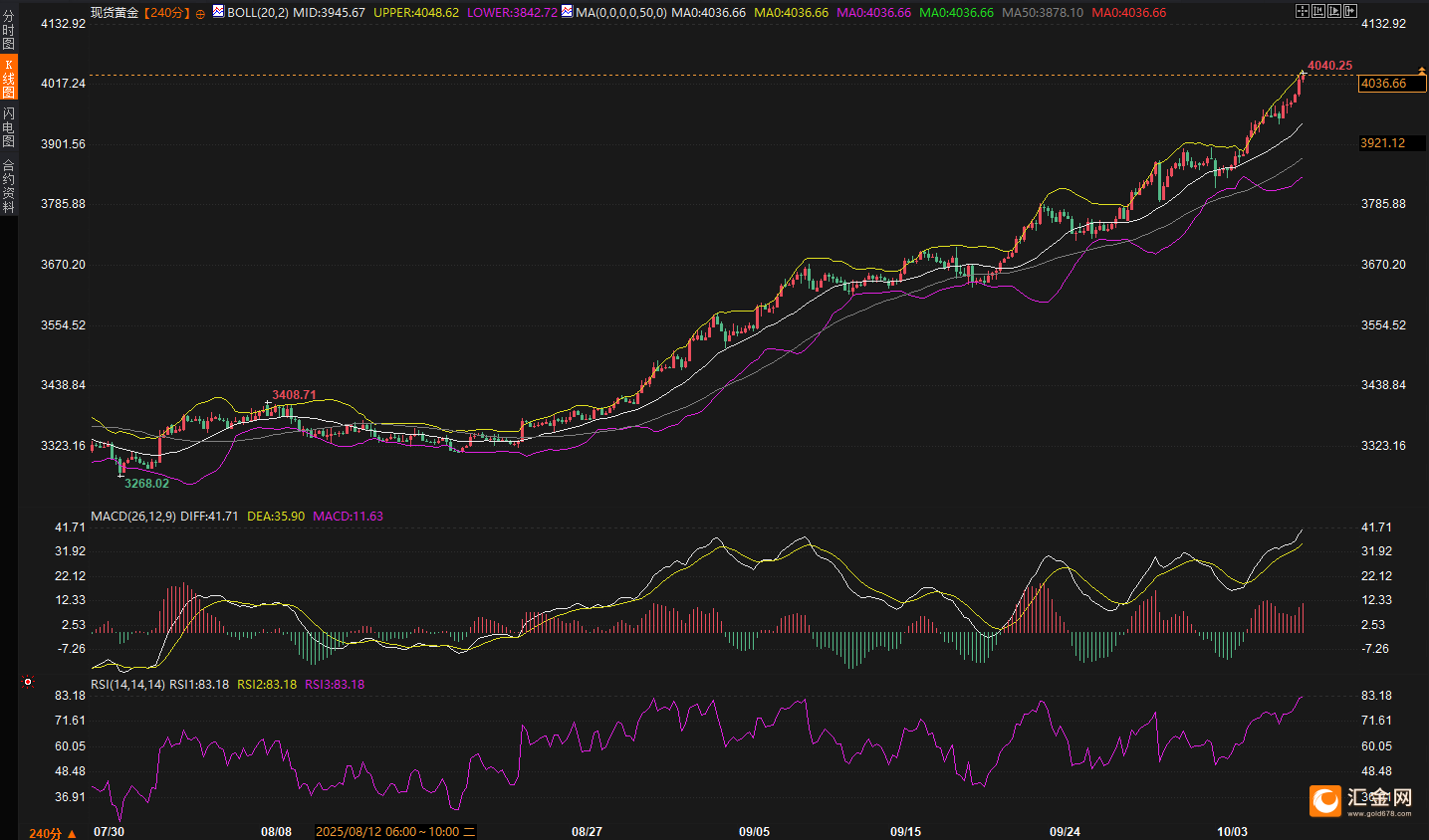1429x840 pixels.
Task: Click the crosshair cursor icon at top right
Action: pos(1302,11)
